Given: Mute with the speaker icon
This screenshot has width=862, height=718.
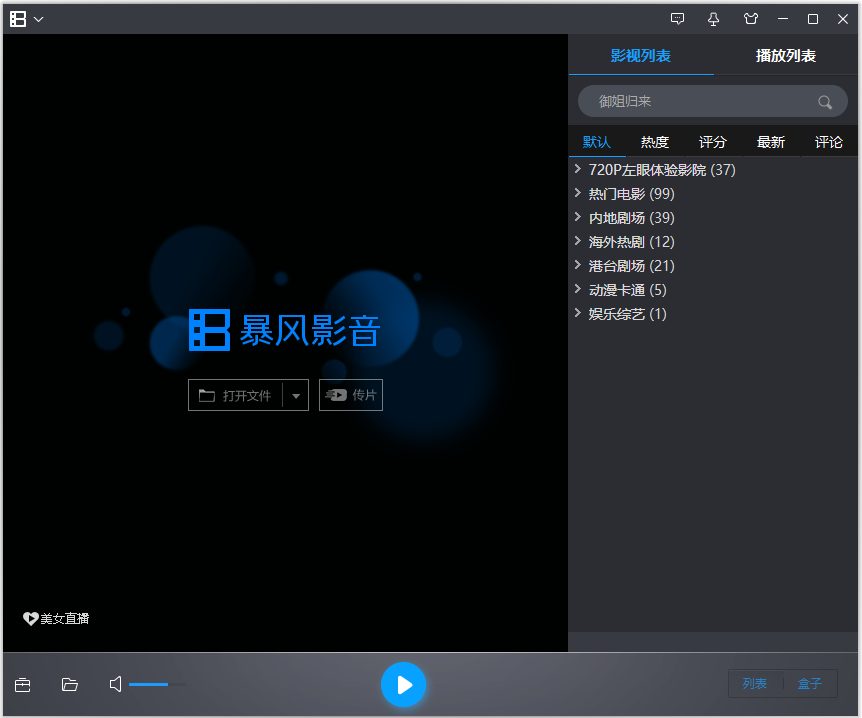Looking at the screenshot, I should pyautogui.click(x=115, y=684).
